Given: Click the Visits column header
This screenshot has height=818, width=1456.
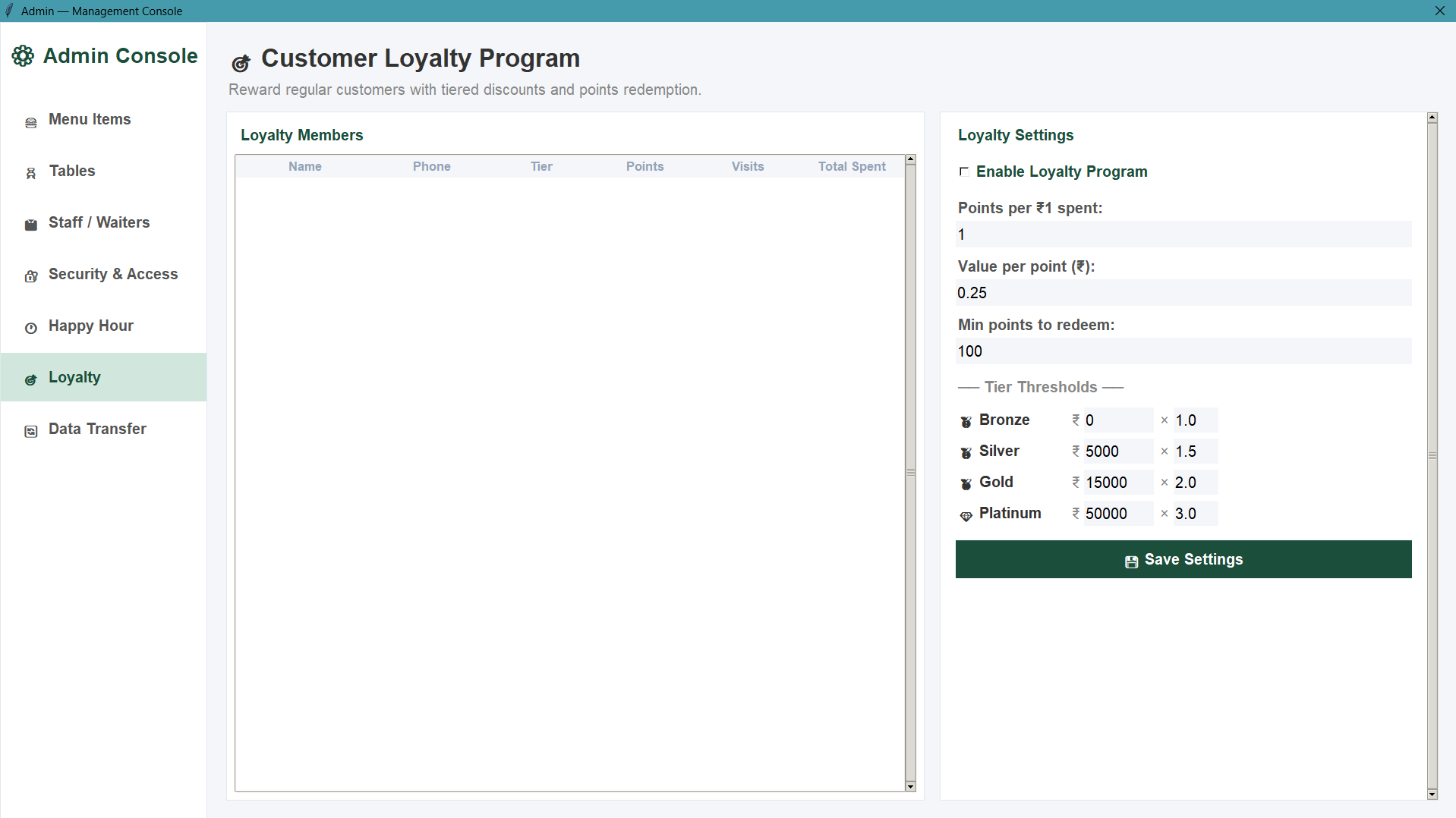Looking at the screenshot, I should (748, 166).
